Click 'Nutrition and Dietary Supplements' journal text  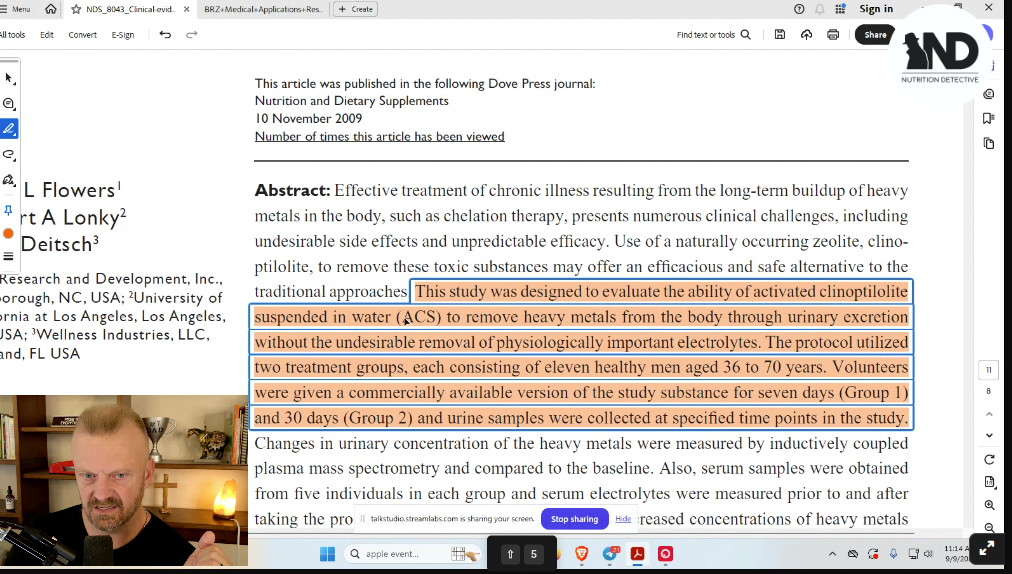point(352,101)
